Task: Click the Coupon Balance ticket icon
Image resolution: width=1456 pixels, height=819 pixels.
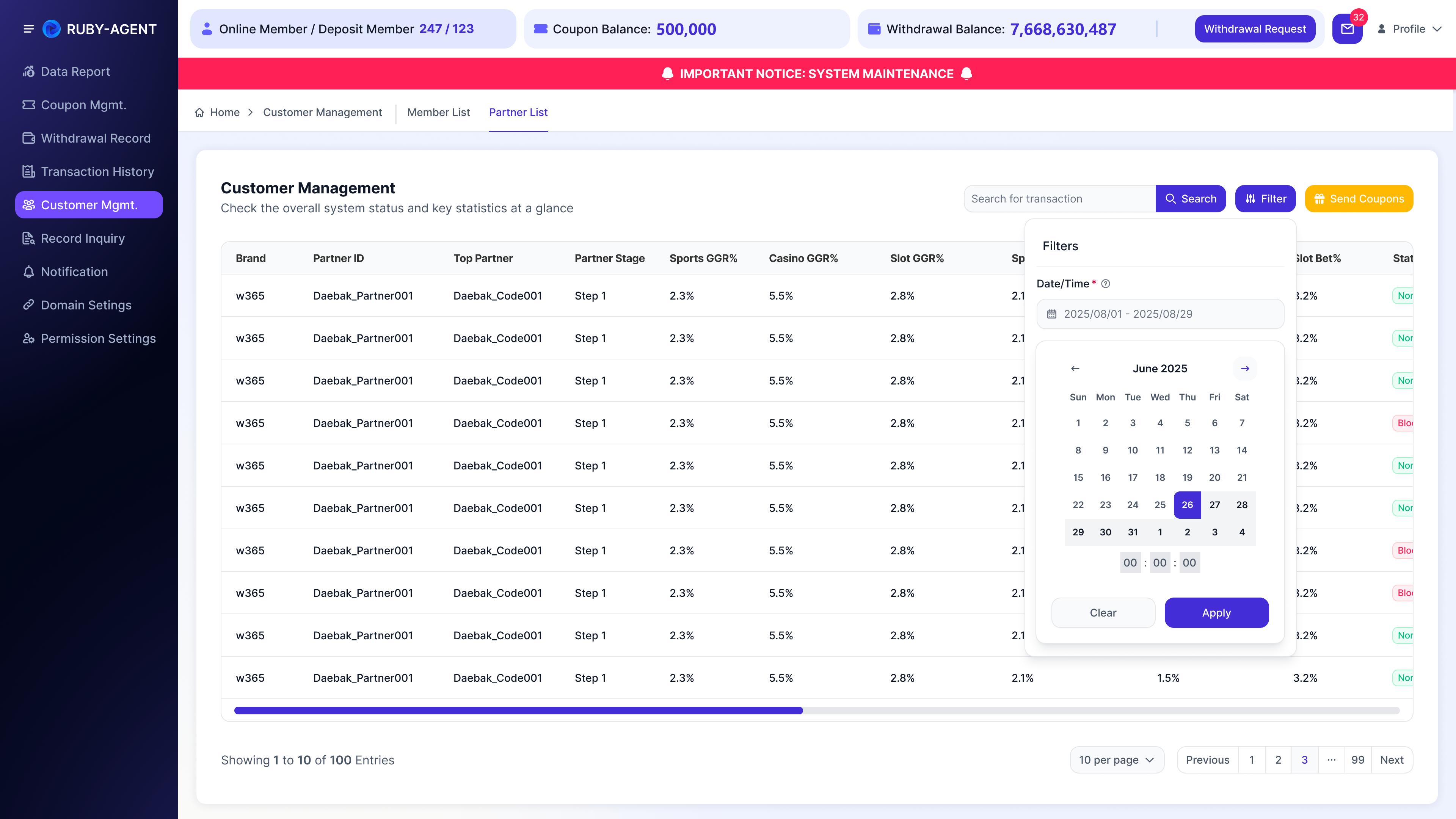Action: click(540, 29)
